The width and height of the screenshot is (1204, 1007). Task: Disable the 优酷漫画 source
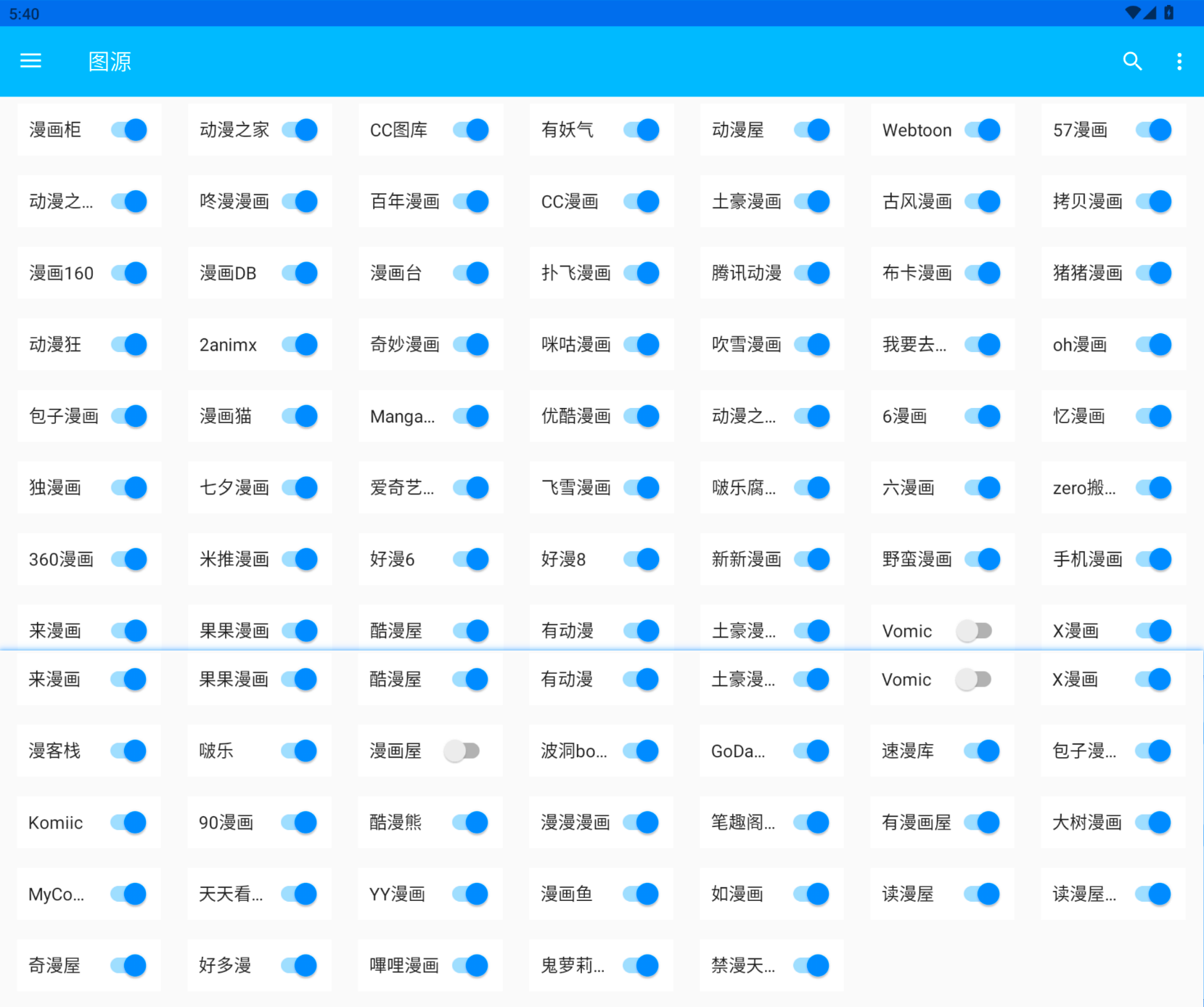click(642, 416)
